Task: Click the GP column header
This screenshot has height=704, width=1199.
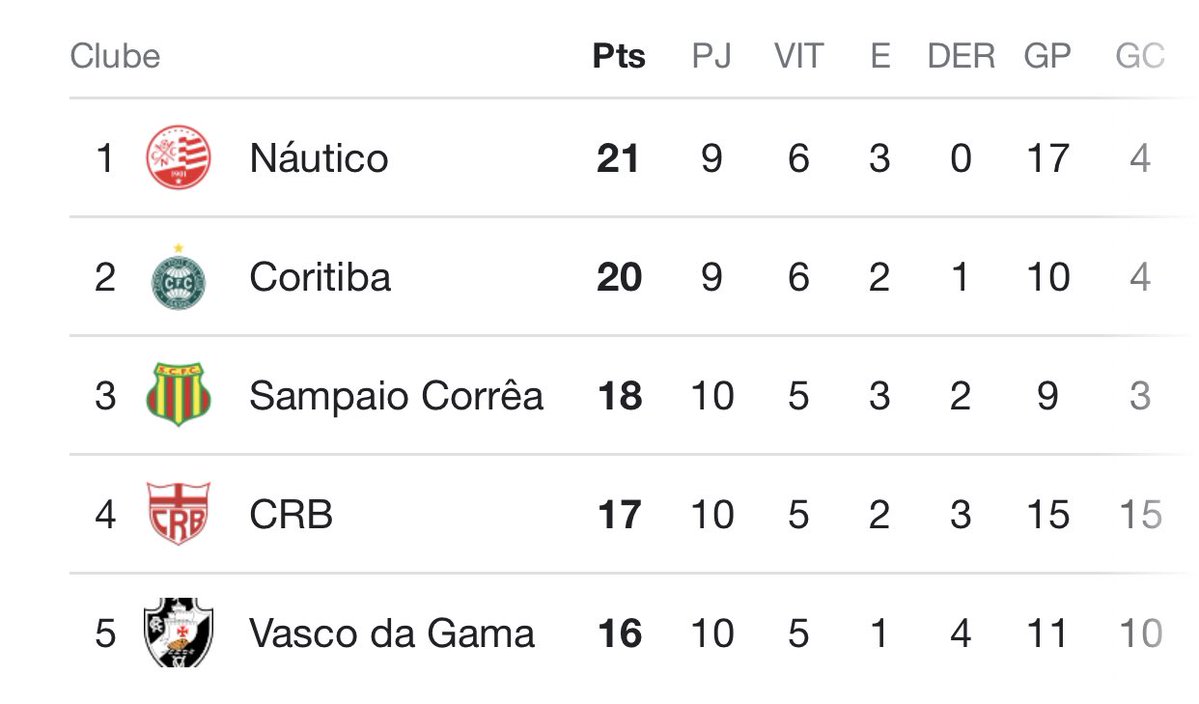Action: coord(1047,56)
